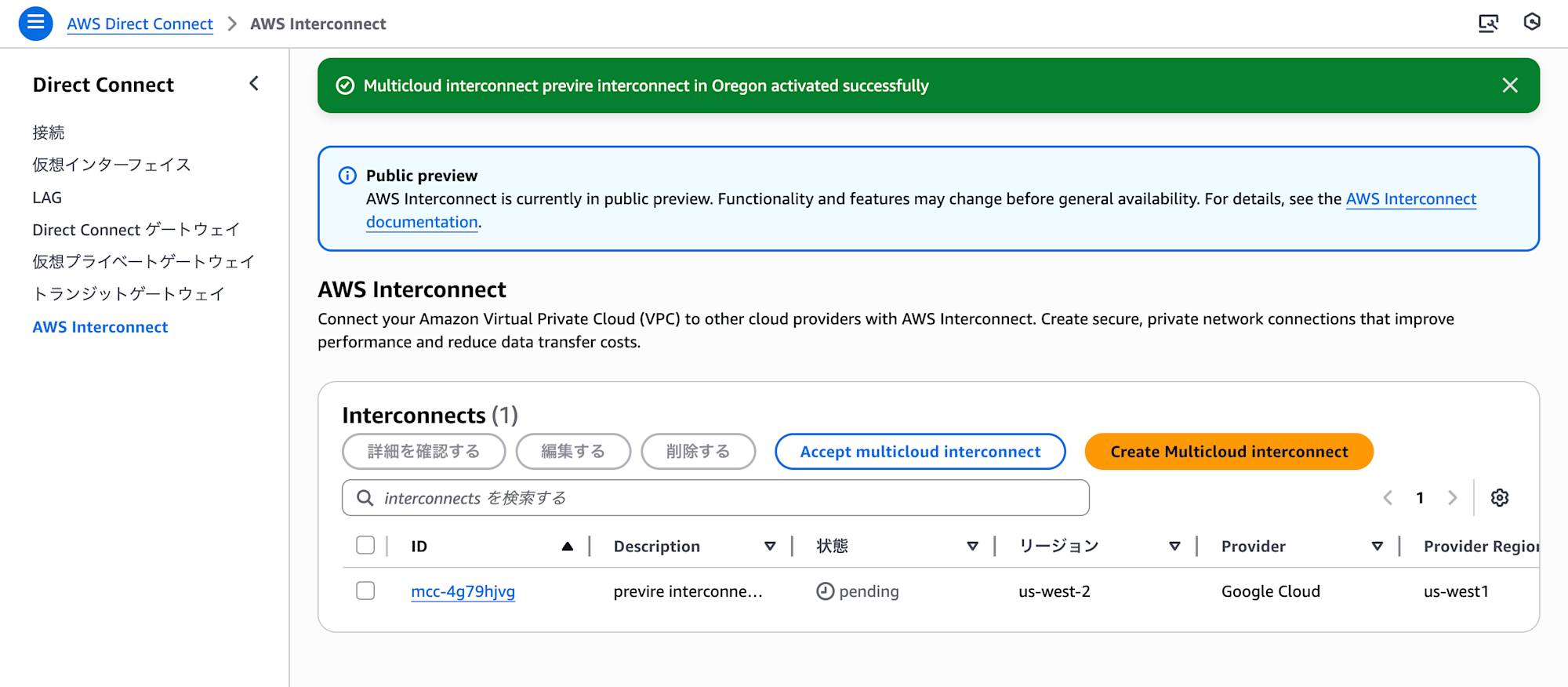This screenshot has height=687, width=1568.
Task: Click the search magnifier icon
Action: (365, 498)
